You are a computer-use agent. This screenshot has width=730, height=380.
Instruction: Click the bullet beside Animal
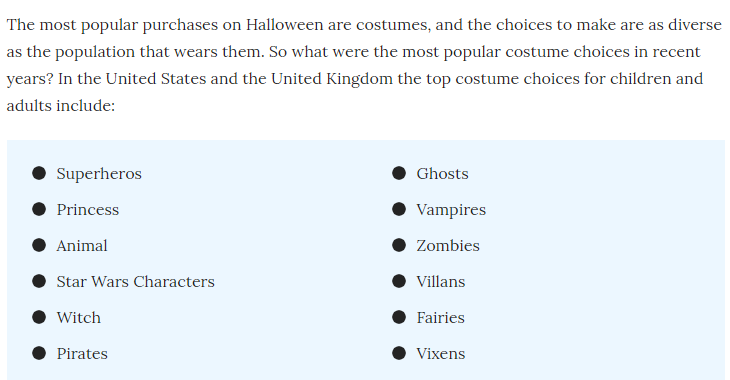tap(39, 245)
